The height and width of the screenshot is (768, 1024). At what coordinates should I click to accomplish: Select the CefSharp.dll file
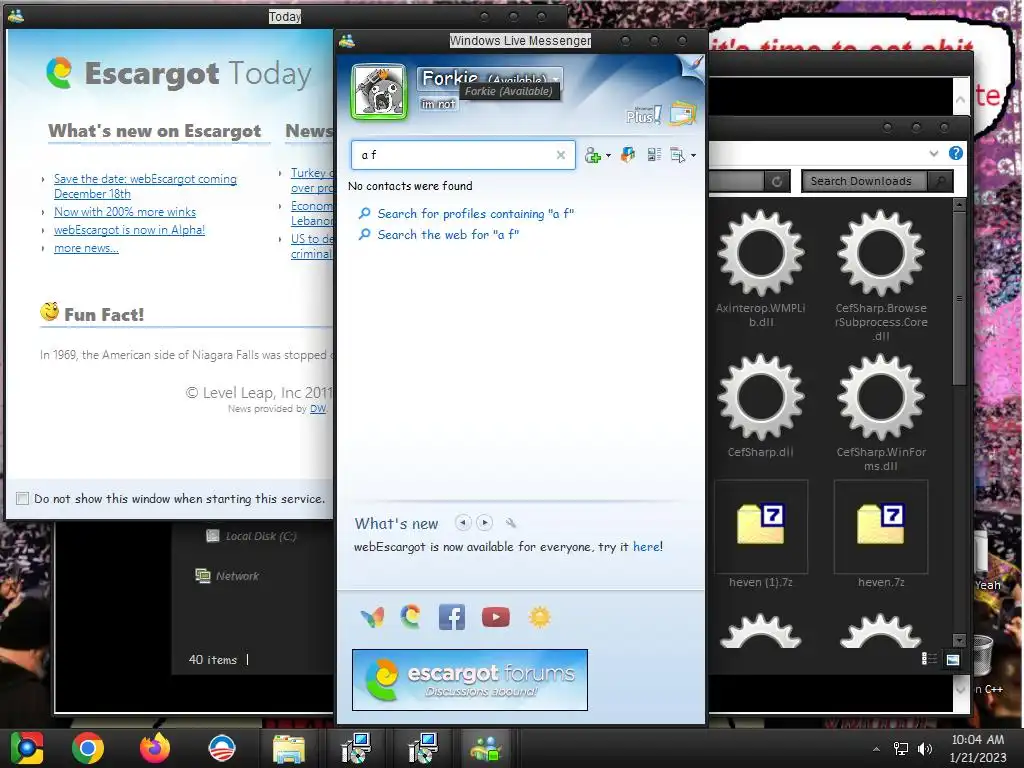[x=761, y=405]
